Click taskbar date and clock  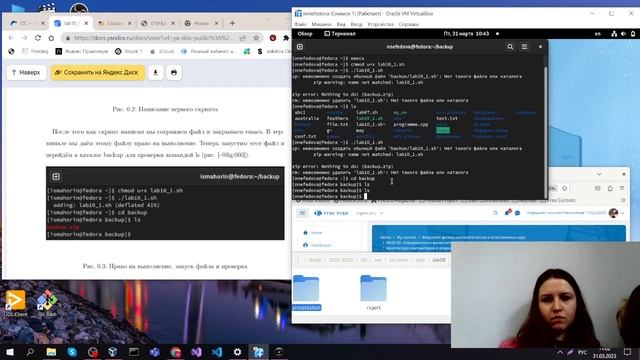[x=604, y=353]
